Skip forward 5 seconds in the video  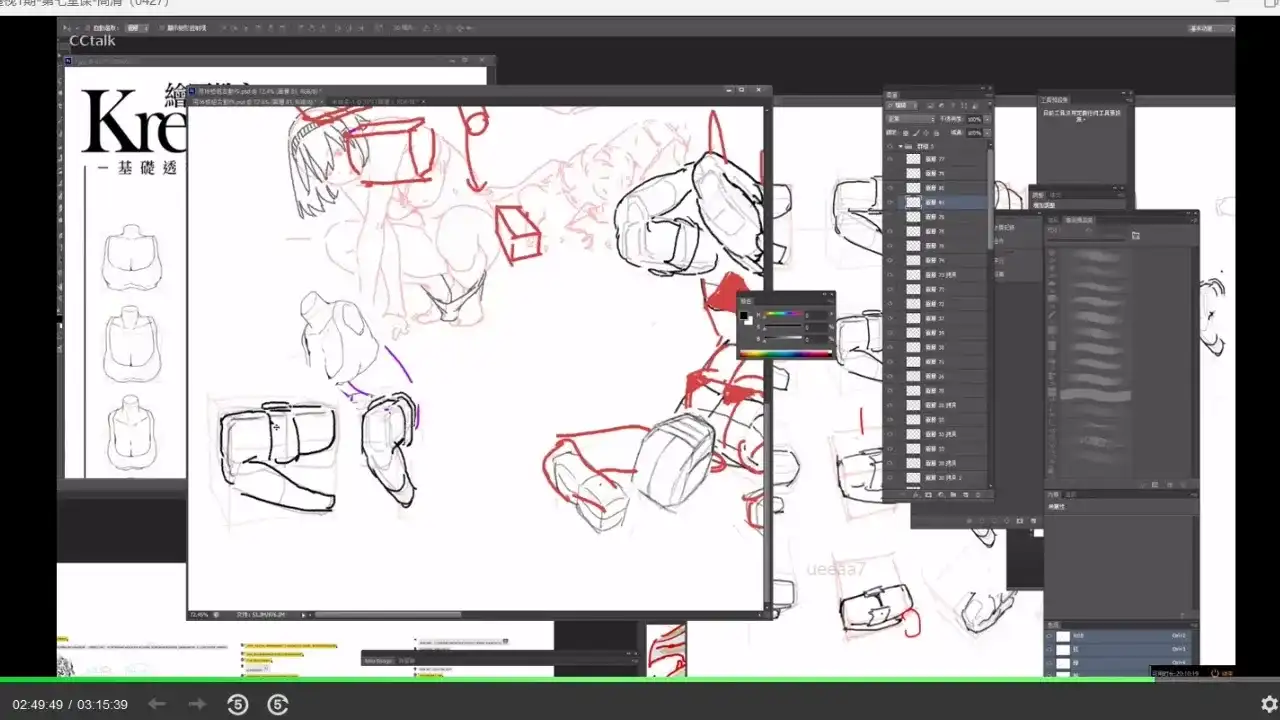click(278, 705)
